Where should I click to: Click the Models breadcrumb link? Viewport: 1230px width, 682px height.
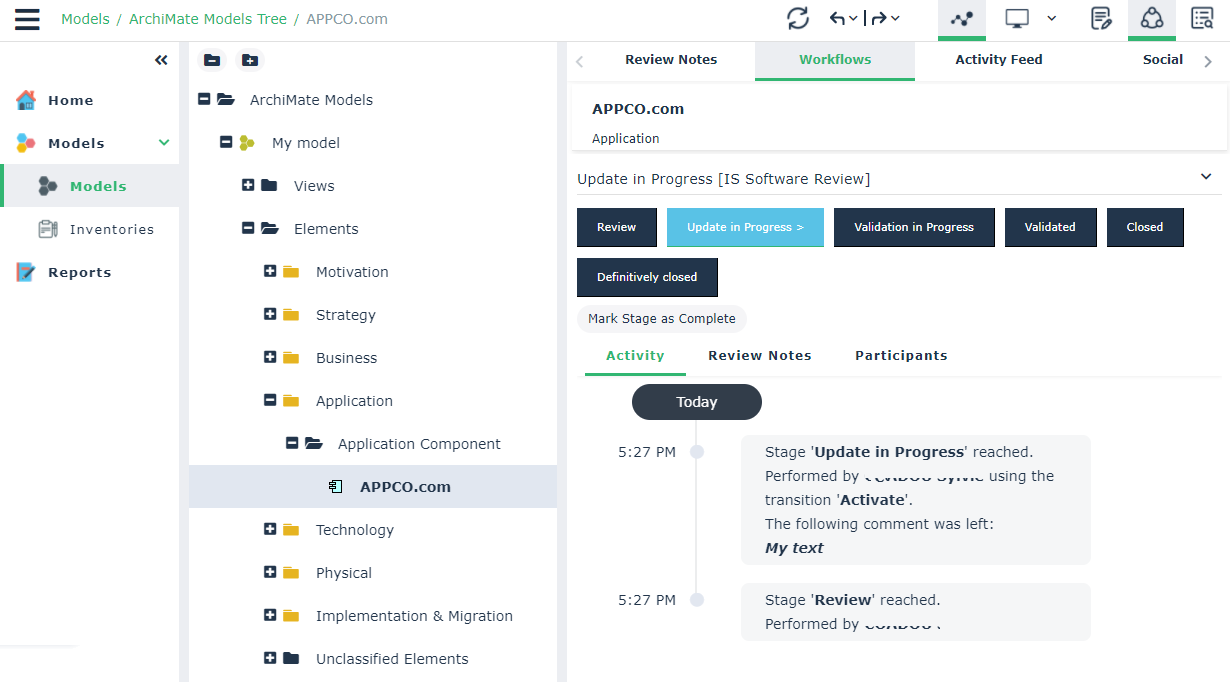[85, 19]
